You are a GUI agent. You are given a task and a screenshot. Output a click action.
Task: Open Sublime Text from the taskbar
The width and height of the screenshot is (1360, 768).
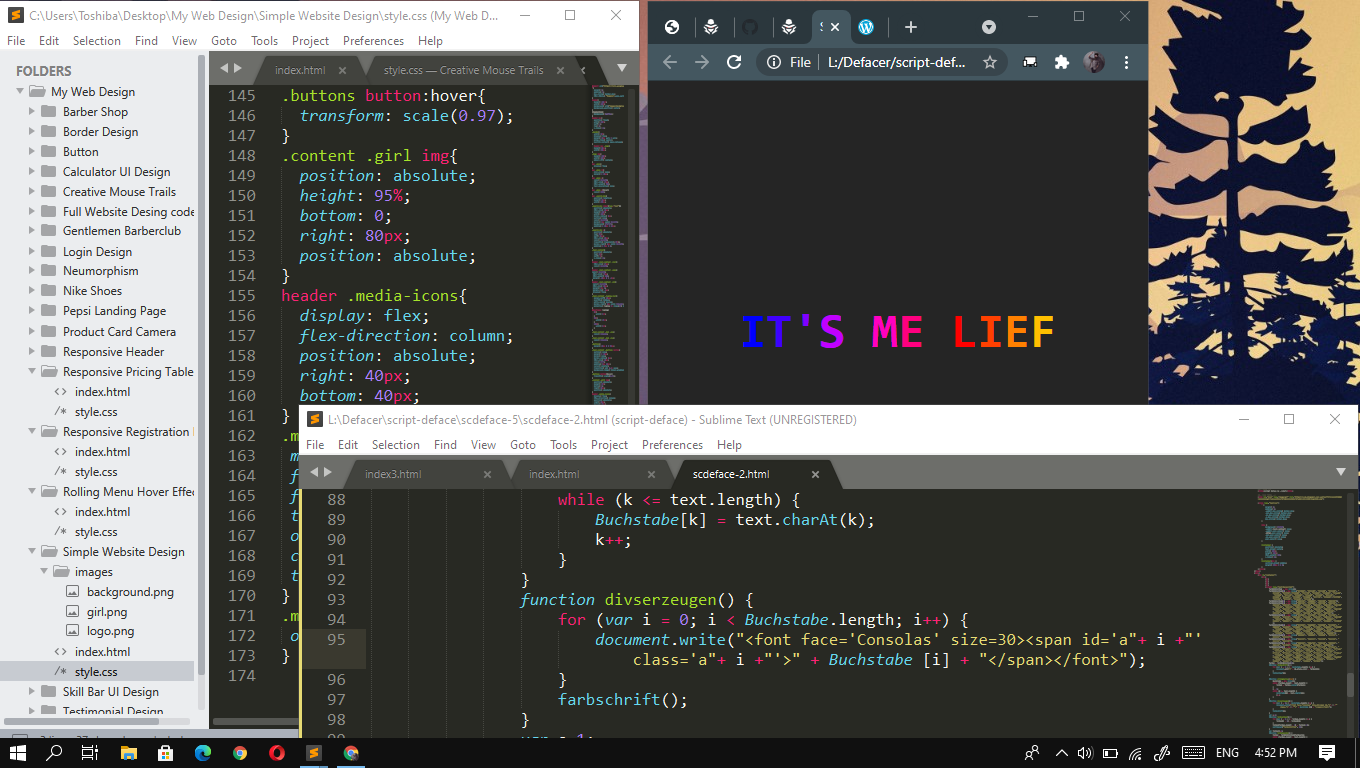click(314, 752)
